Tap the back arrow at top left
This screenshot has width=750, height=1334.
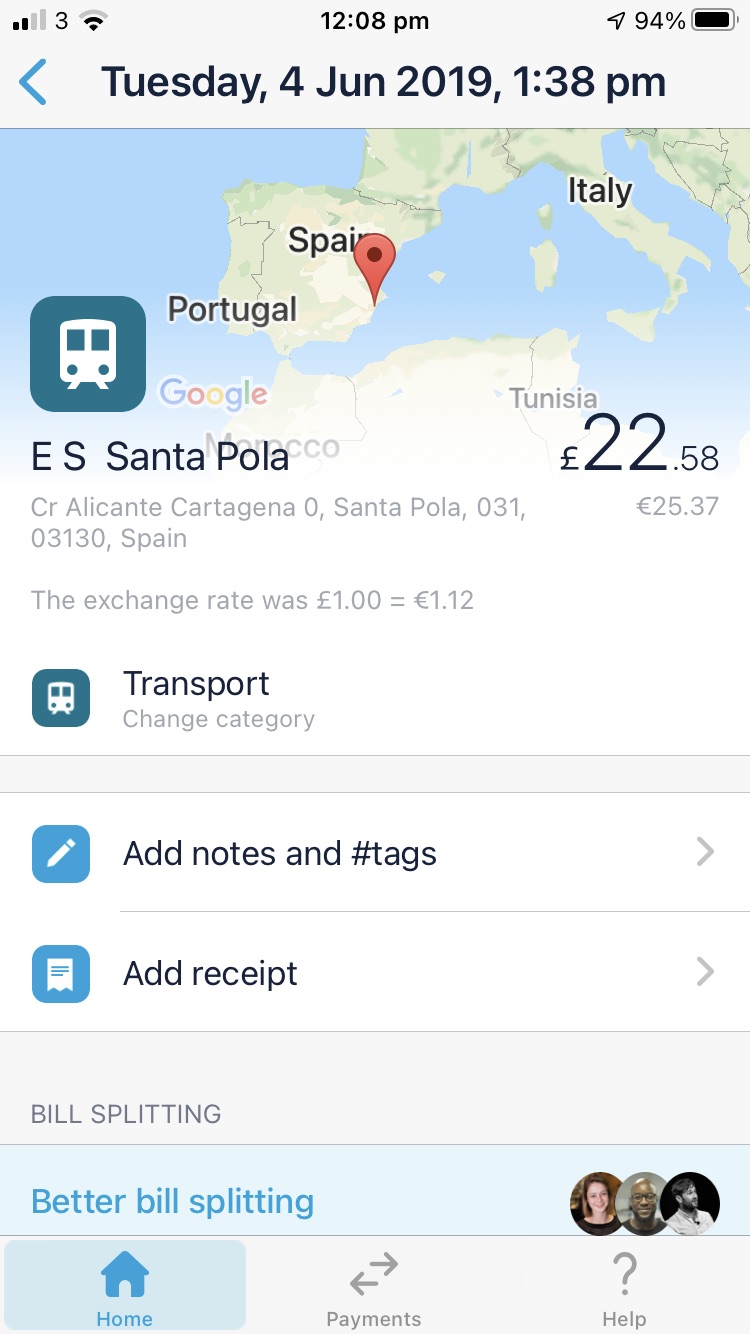(34, 82)
